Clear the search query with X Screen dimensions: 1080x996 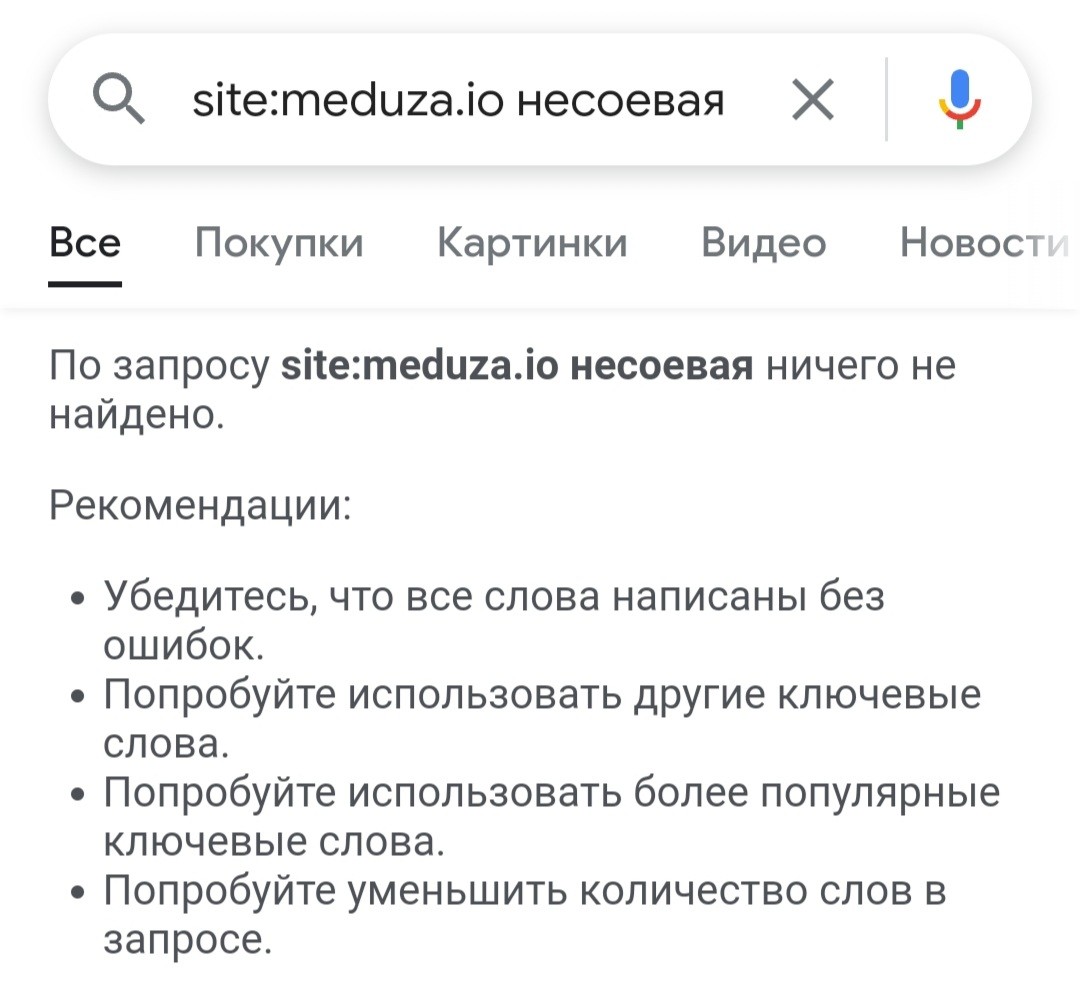pos(812,99)
